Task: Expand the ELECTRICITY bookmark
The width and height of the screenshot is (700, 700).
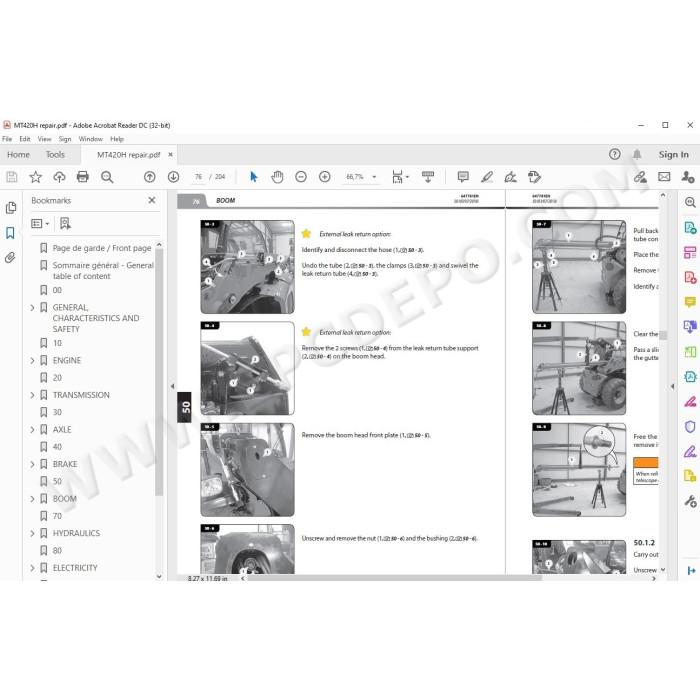Action: point(32,568)
